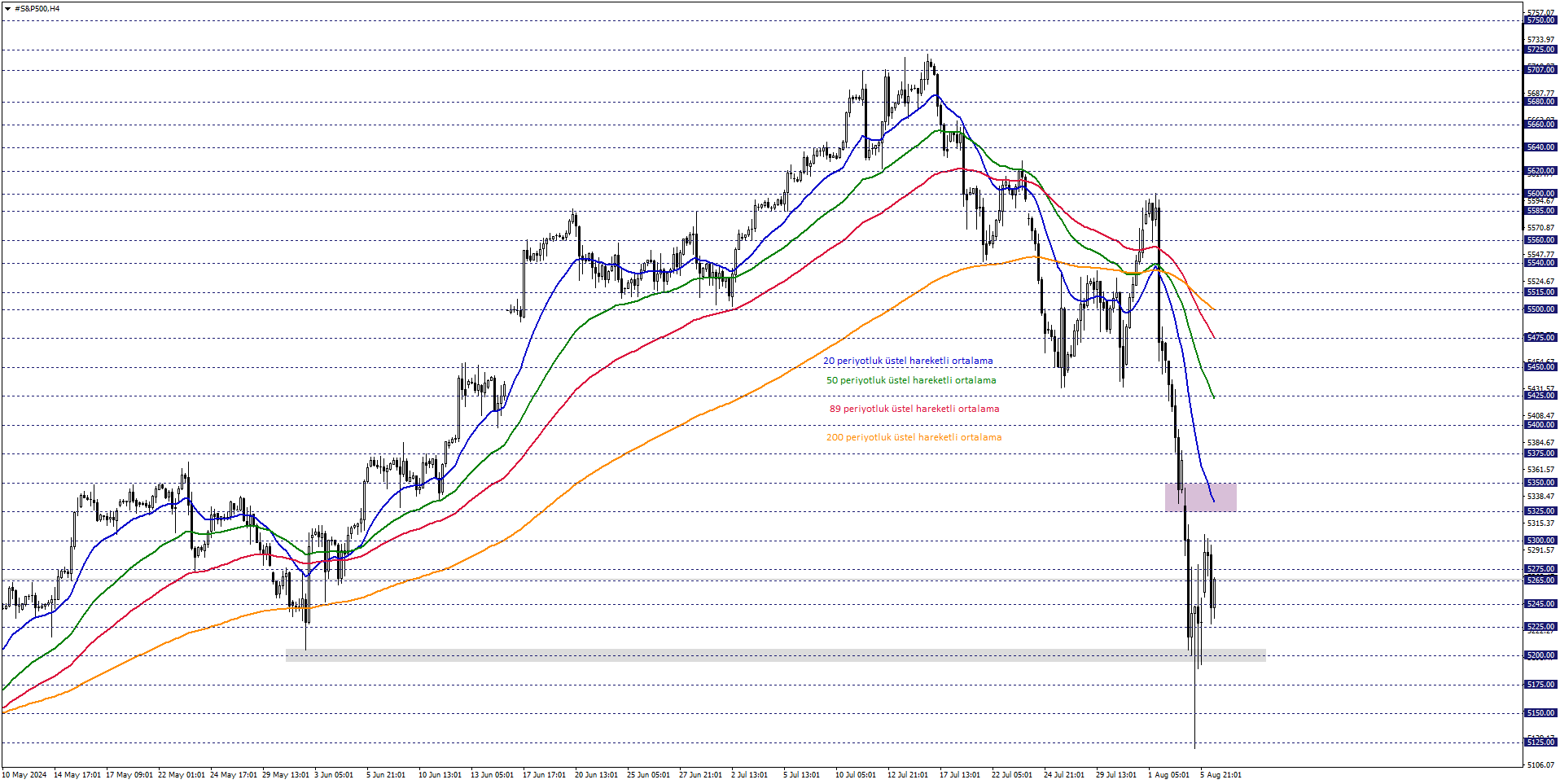
Task: Click the 5515.00 price level label
Action: click(1540, 292)
